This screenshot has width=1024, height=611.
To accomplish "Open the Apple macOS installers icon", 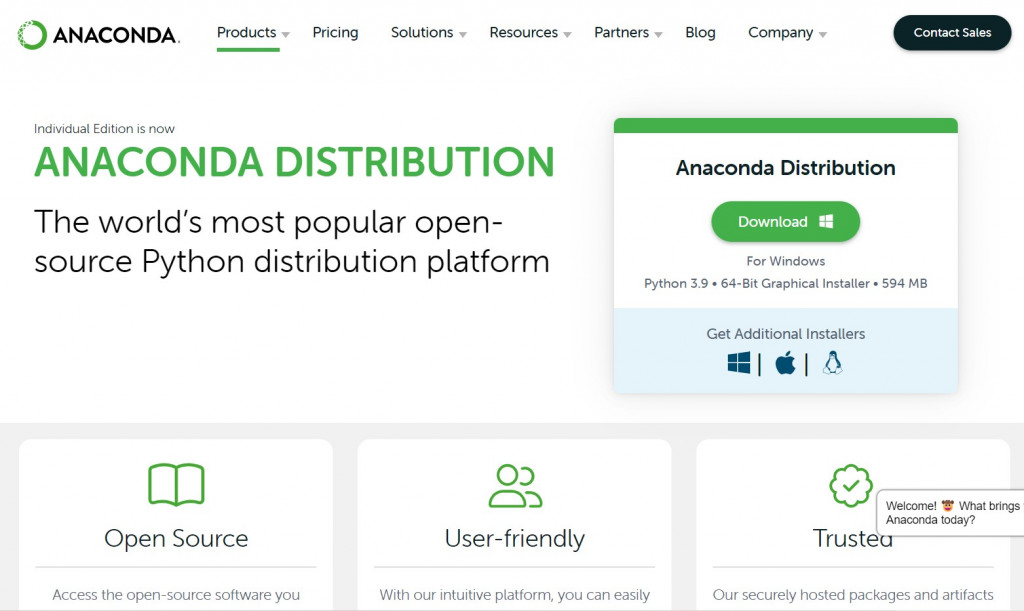I will pyautogui.click(x=785, y=363).
